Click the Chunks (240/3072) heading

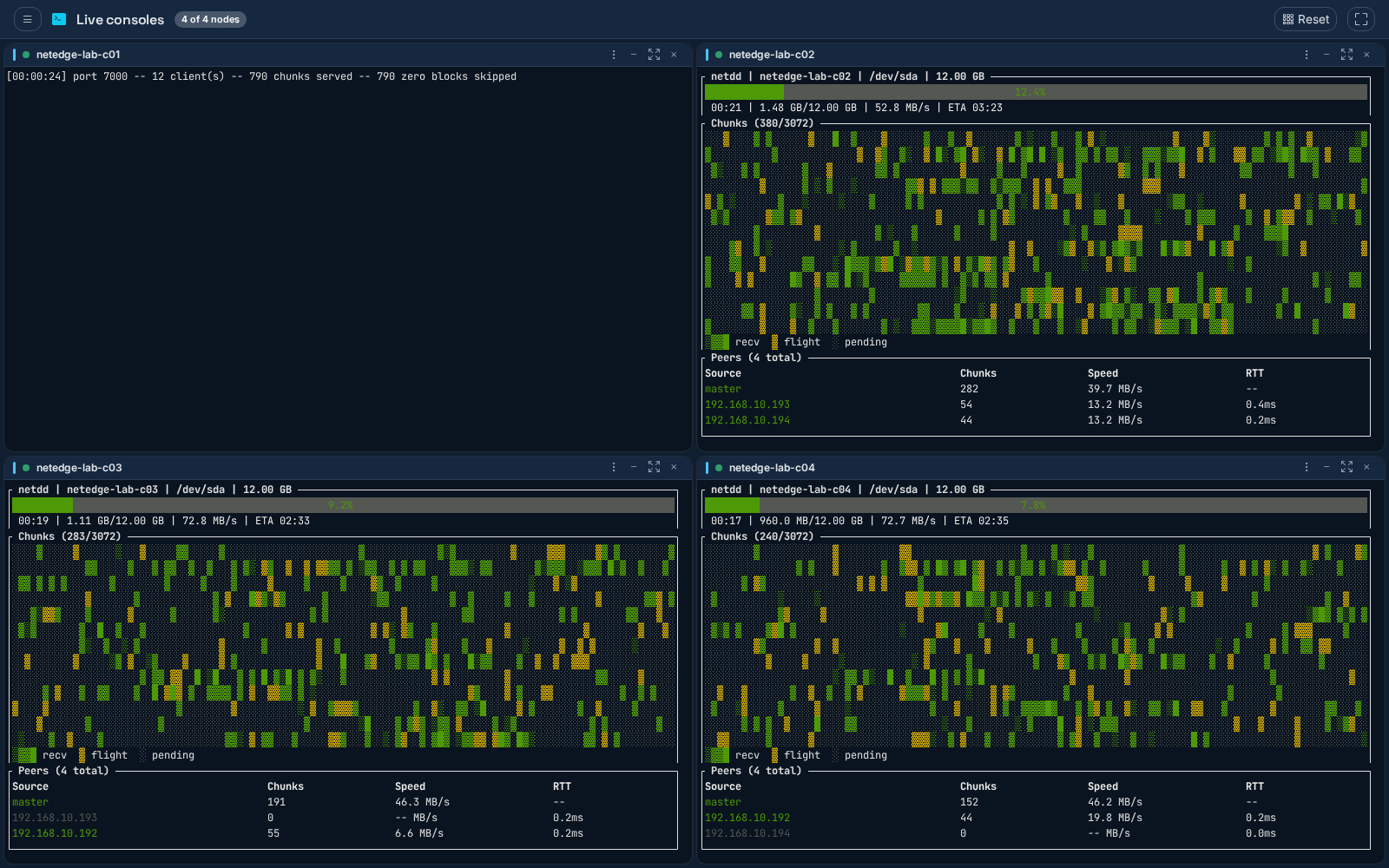[762, 536]
